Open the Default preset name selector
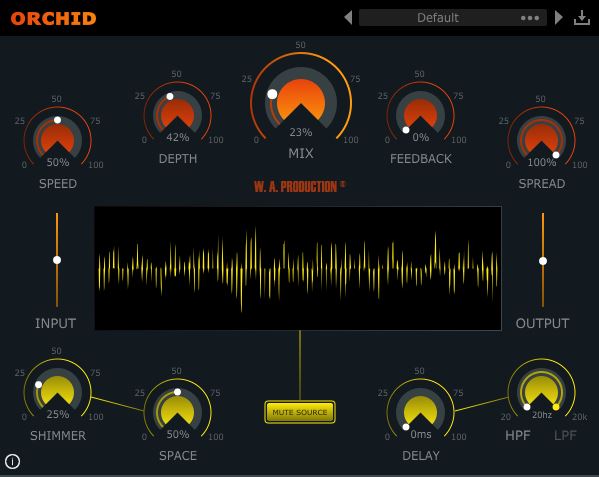 point(438,18)
